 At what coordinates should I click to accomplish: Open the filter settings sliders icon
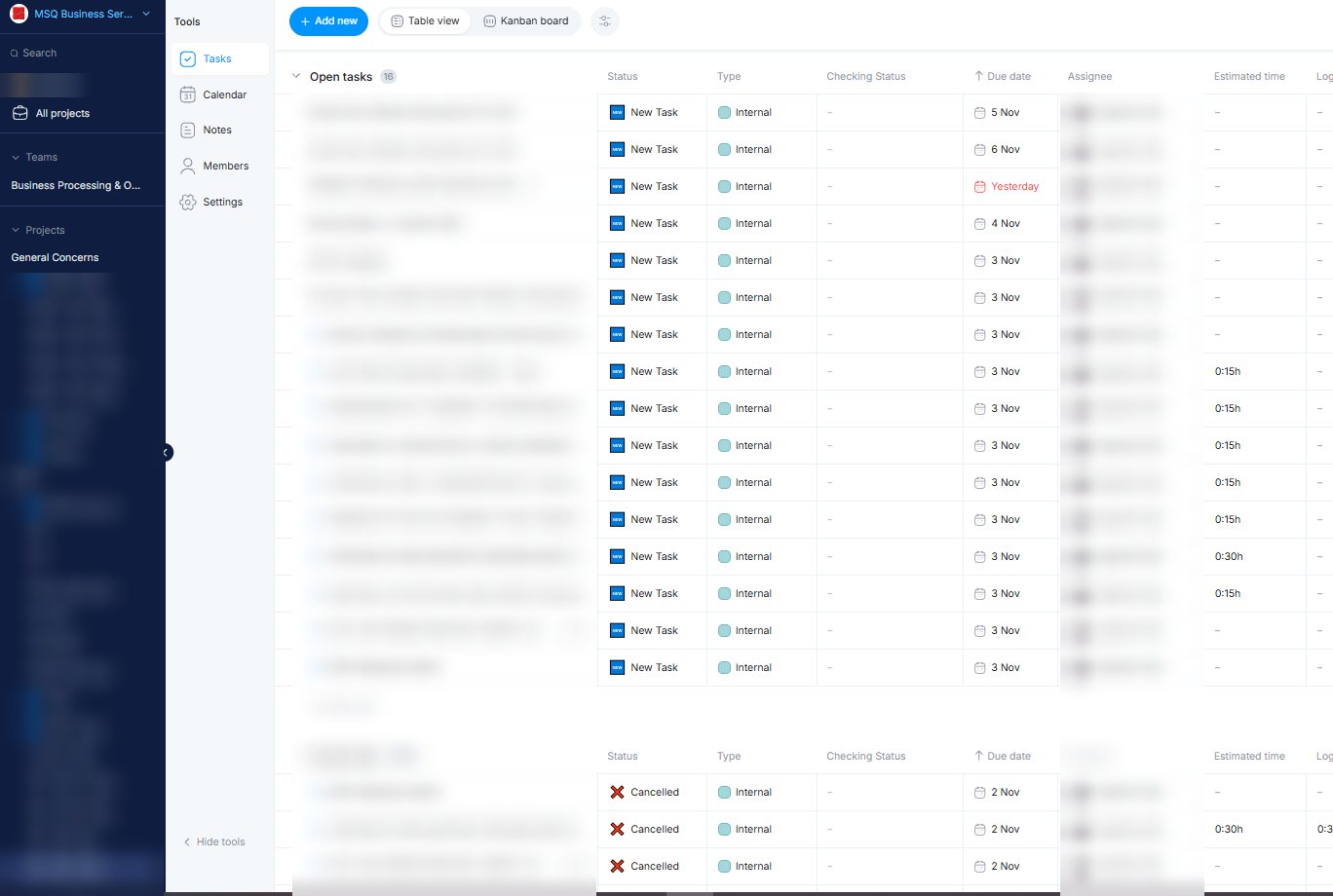pyautogui.click(x=605, y=21)
